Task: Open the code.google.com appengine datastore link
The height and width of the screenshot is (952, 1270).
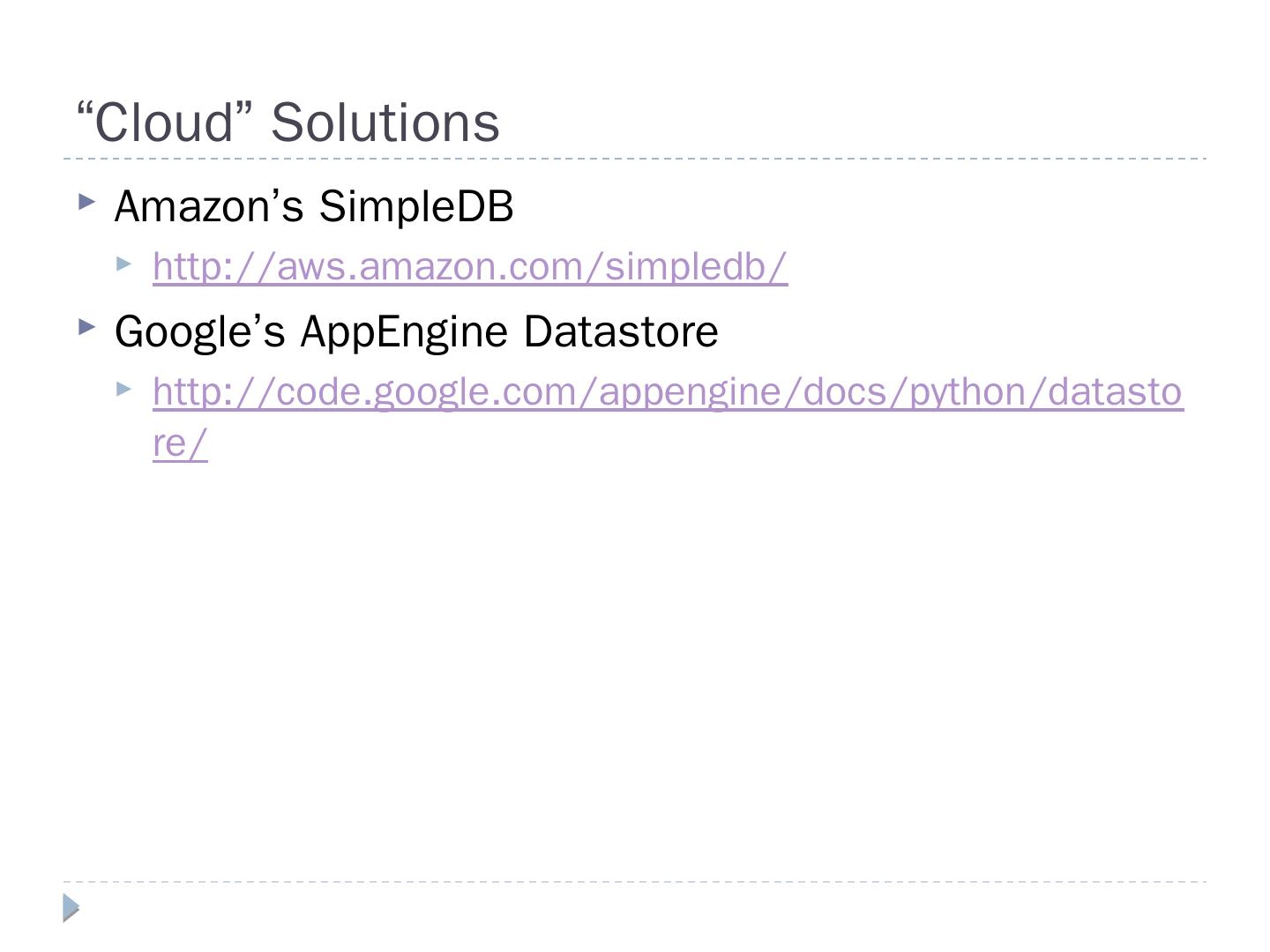Action: (668, 391)
